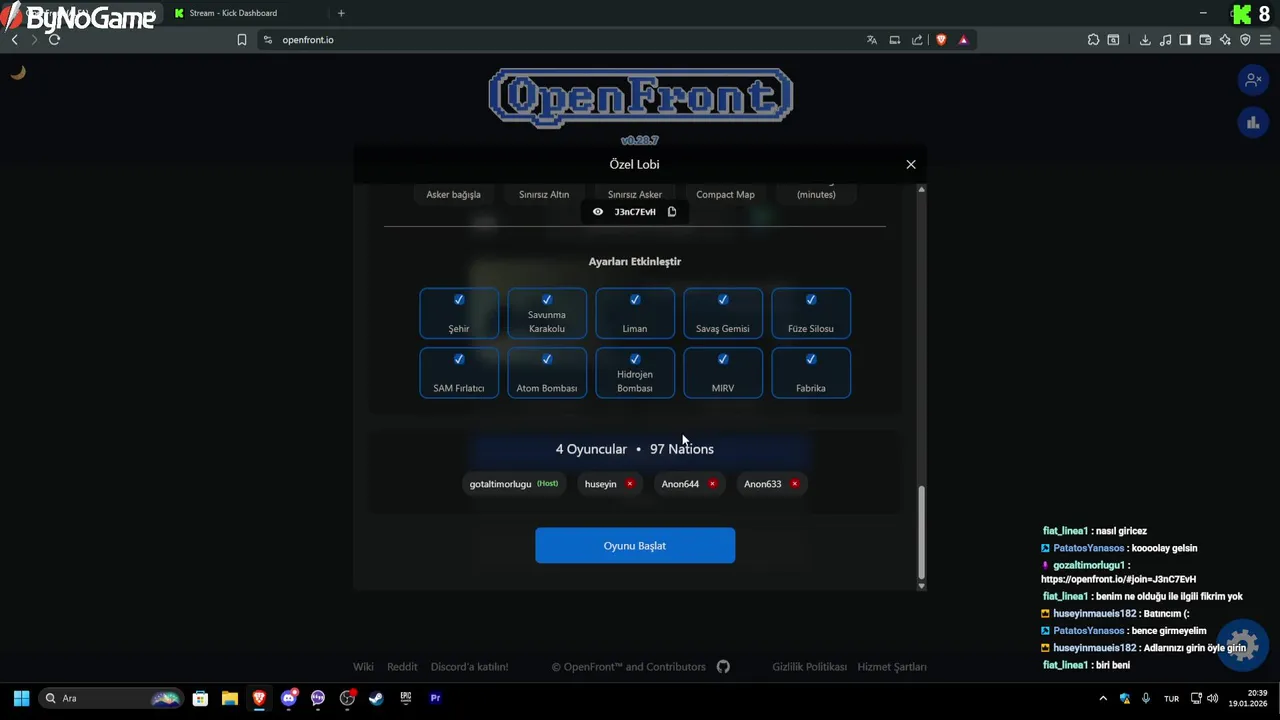This screenshot has width=1280, height=720.
Task: Close the Özel Lobi dialog
Action: tap(911, 164)
